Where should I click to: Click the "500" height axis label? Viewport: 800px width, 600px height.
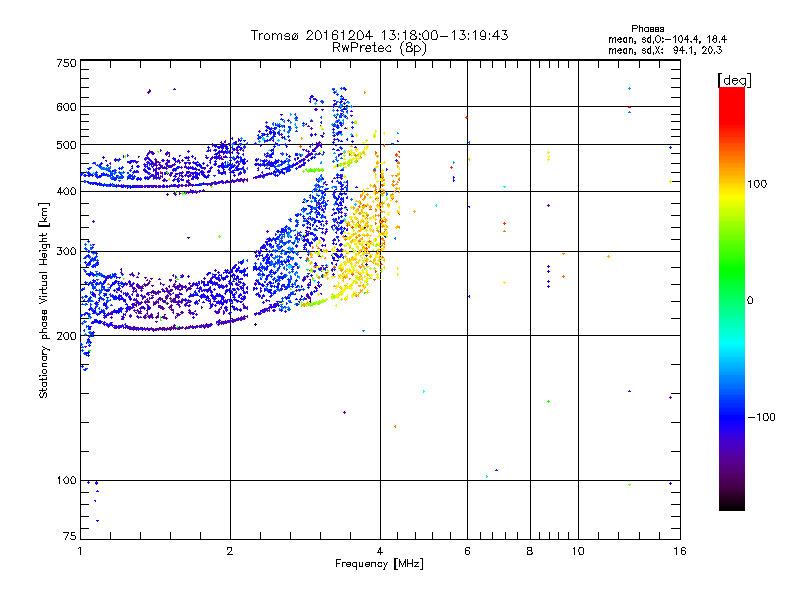tap(66, 145)
